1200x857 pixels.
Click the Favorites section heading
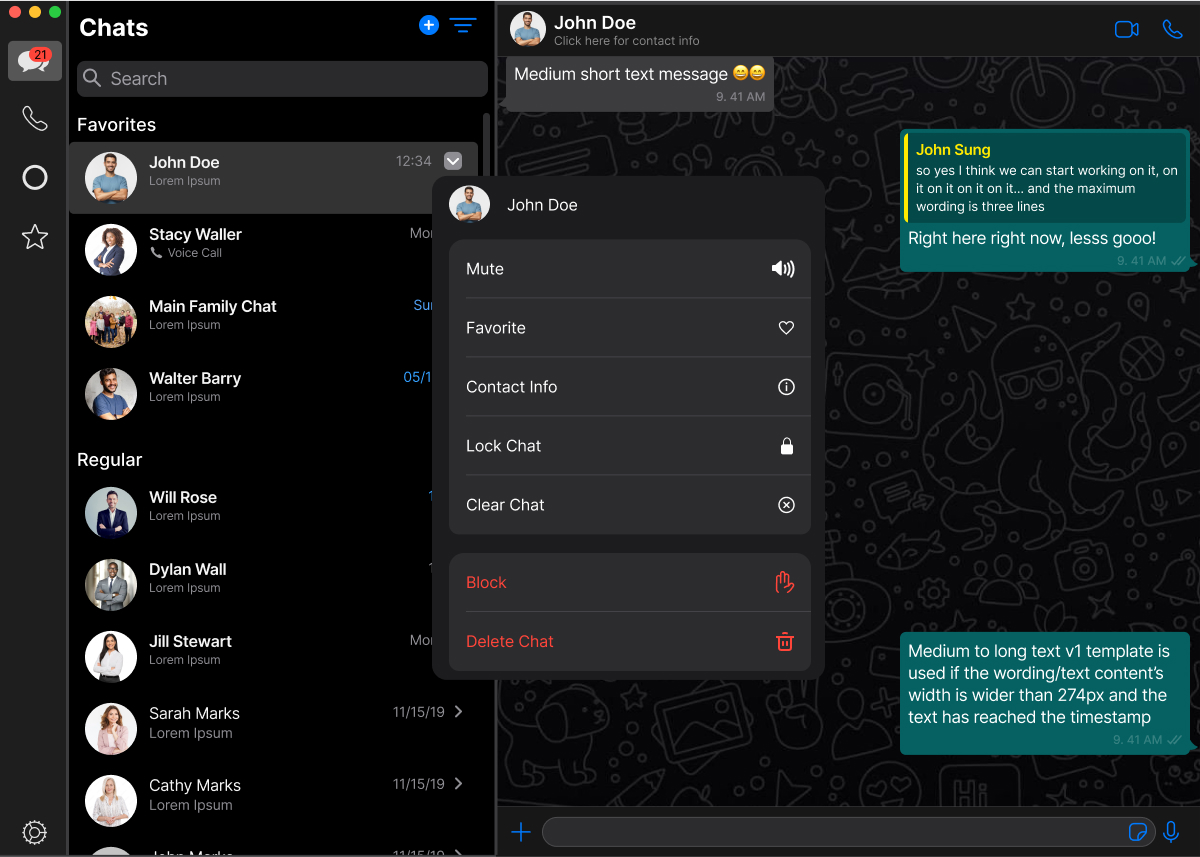(x=117, y=125)
